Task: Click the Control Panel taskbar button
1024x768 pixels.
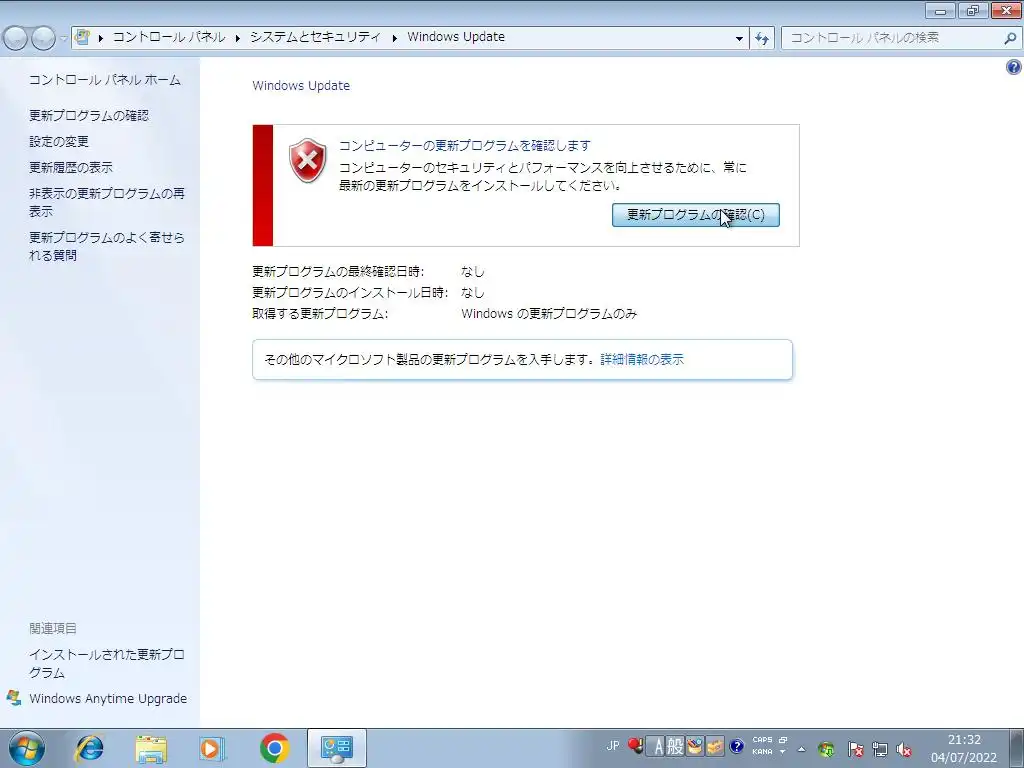Action: (336, 748)
